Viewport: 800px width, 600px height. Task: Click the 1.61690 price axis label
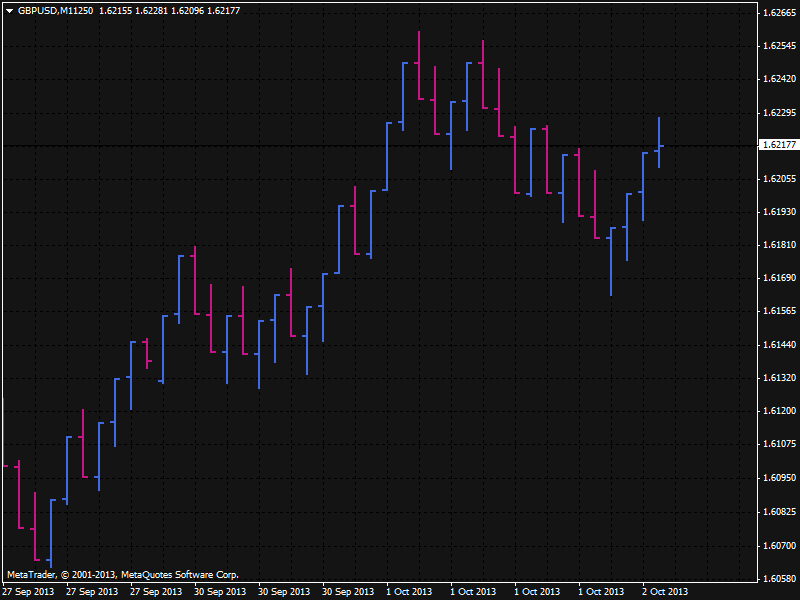click(779, 278)
